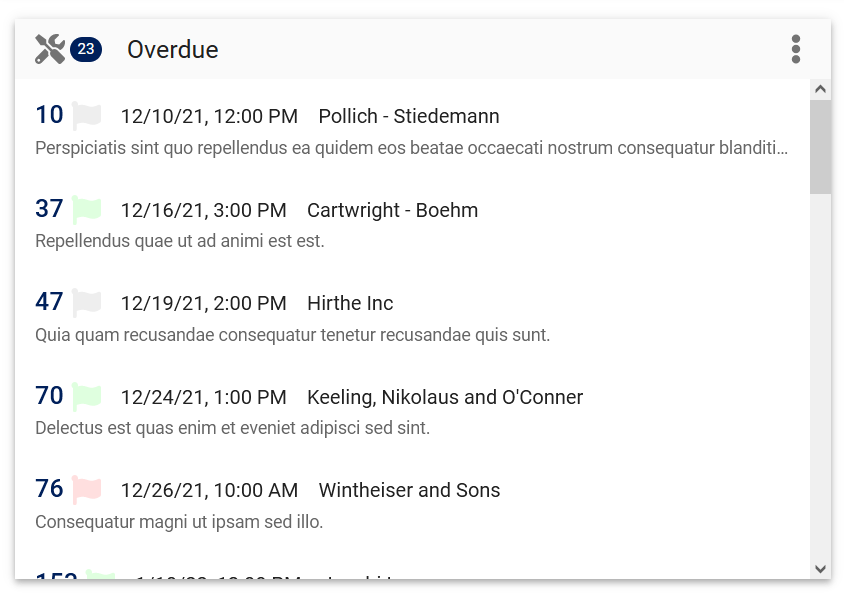The height and width of the screenshot is (599, 844).
Task: Click the red flag on item 76
Action: click(87, 490)
